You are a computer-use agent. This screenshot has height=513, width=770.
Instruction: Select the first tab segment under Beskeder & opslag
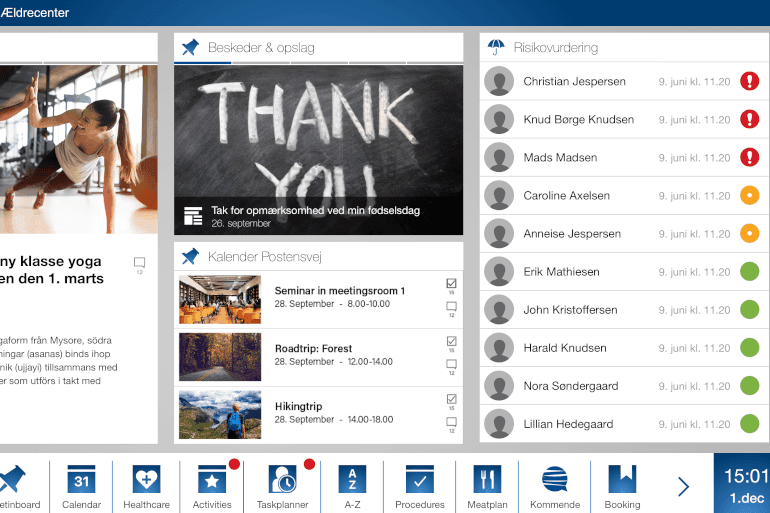click(203, 63)
